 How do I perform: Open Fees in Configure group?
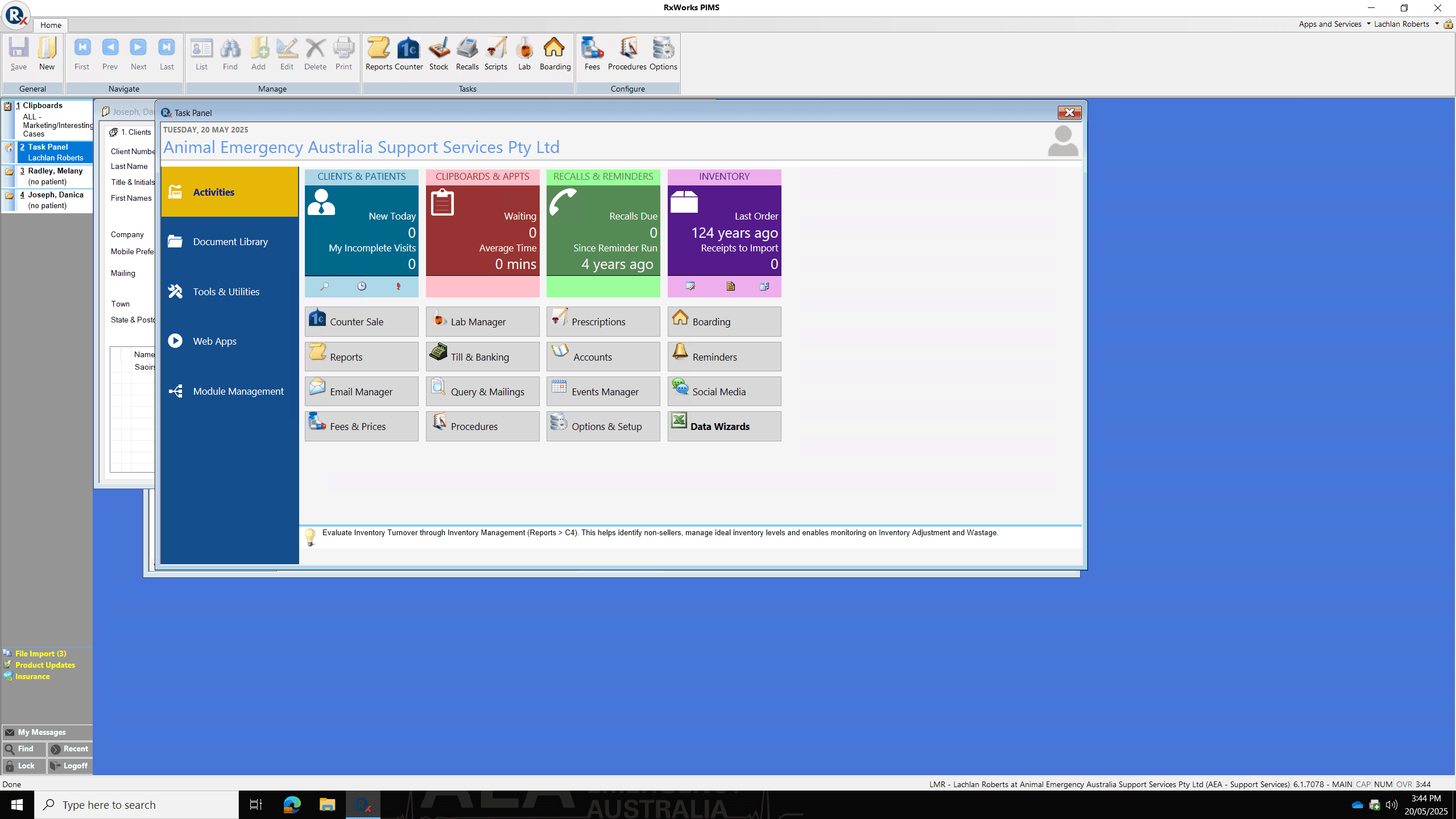[592, 54]
